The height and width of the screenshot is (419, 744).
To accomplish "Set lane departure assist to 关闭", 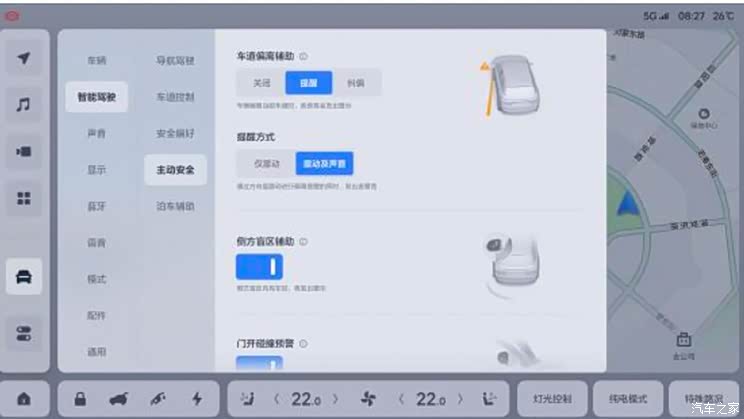I will 261,83.
